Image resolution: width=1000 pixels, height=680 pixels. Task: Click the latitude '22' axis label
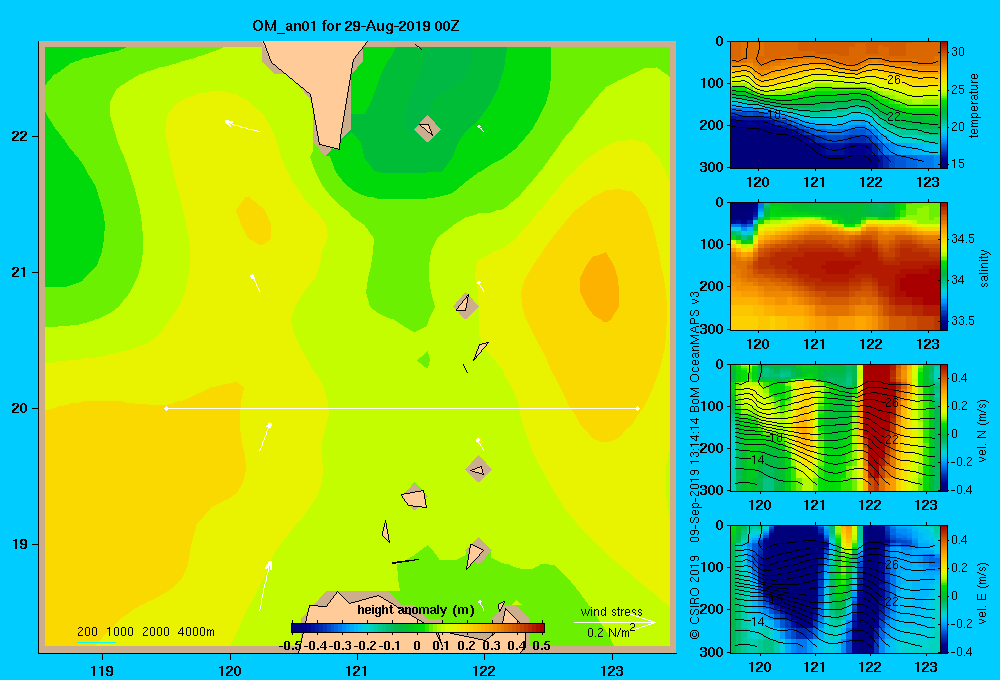[20, 137]
